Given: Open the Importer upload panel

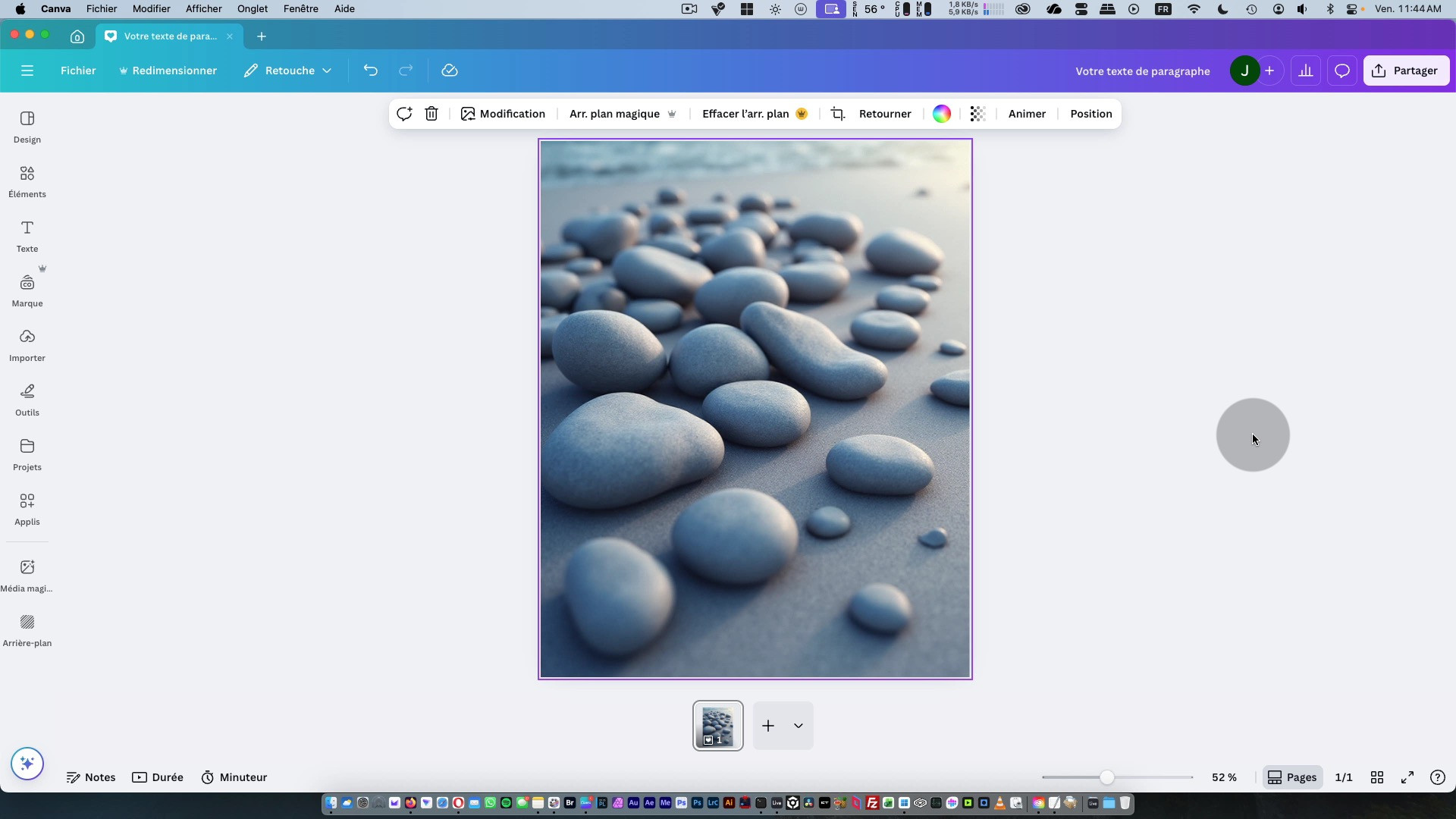Looking at the screenshot, I should pyautogui.click(x=27, y=345).
